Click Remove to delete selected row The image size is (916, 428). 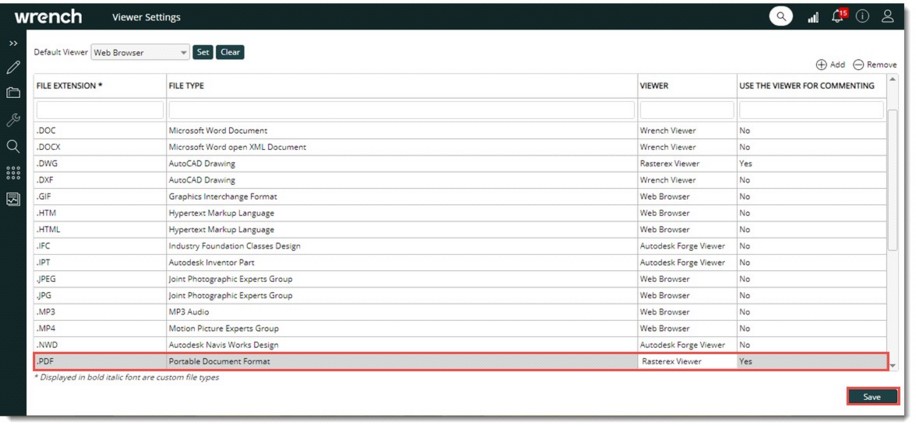point(875,65)
